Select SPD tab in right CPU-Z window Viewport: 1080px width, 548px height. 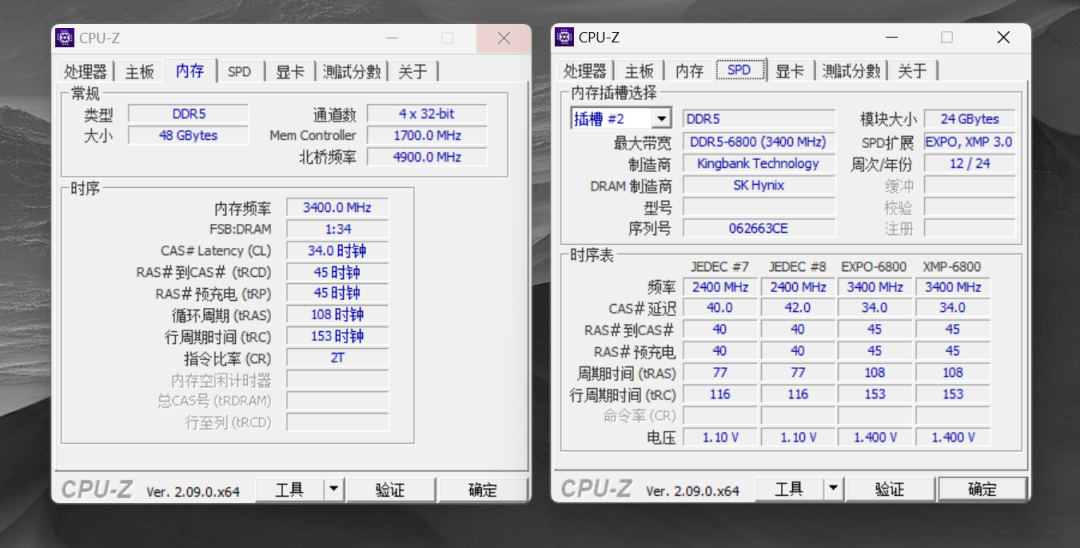click(x=740, y=70)
